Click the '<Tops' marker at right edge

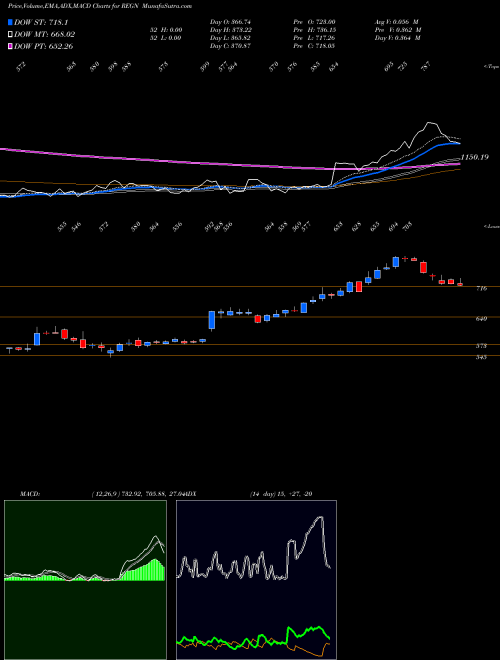click(x=491, y=67)
